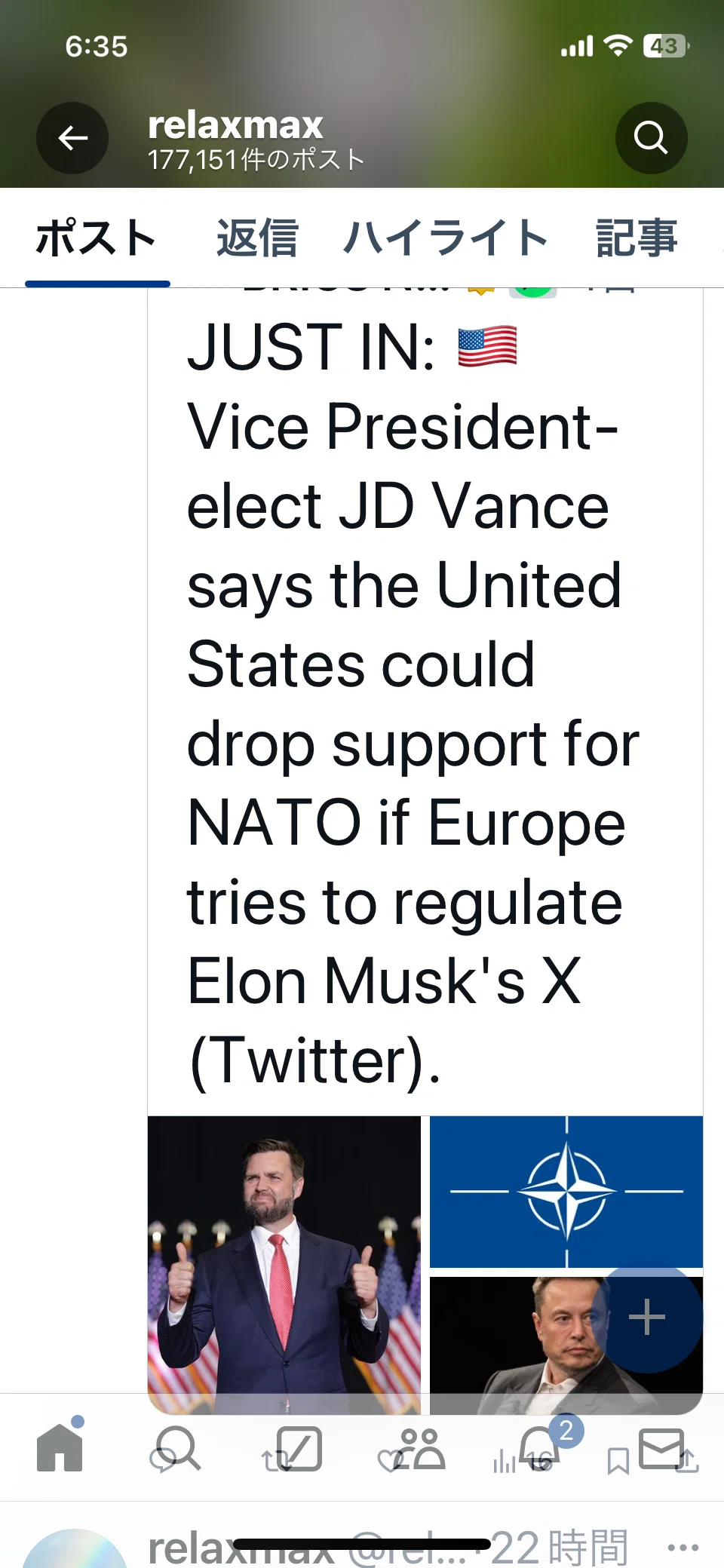Tap the floating compose plus button
This screenshot has width=724, height=1568.
647,1318
